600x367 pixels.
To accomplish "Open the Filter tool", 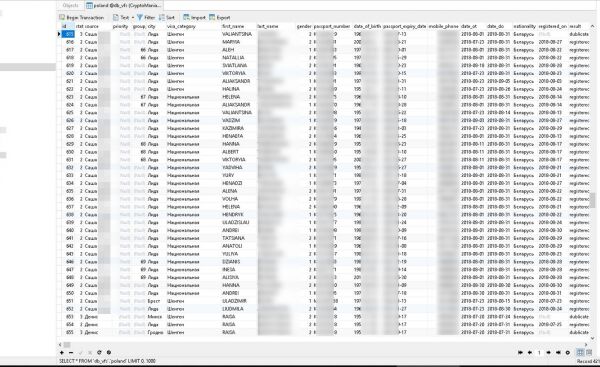I will coord(146,18).
